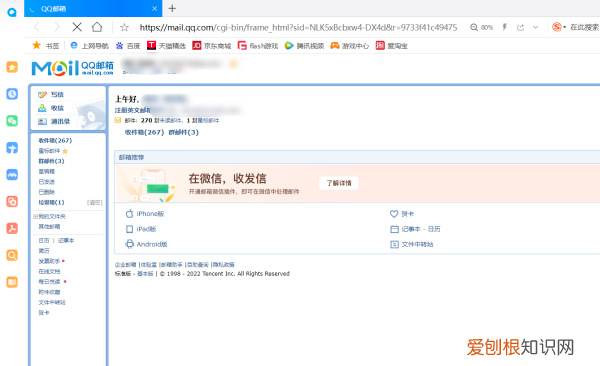Click into the browser address bar URL
The image size is (600, 366).
[x=298, y=27]
